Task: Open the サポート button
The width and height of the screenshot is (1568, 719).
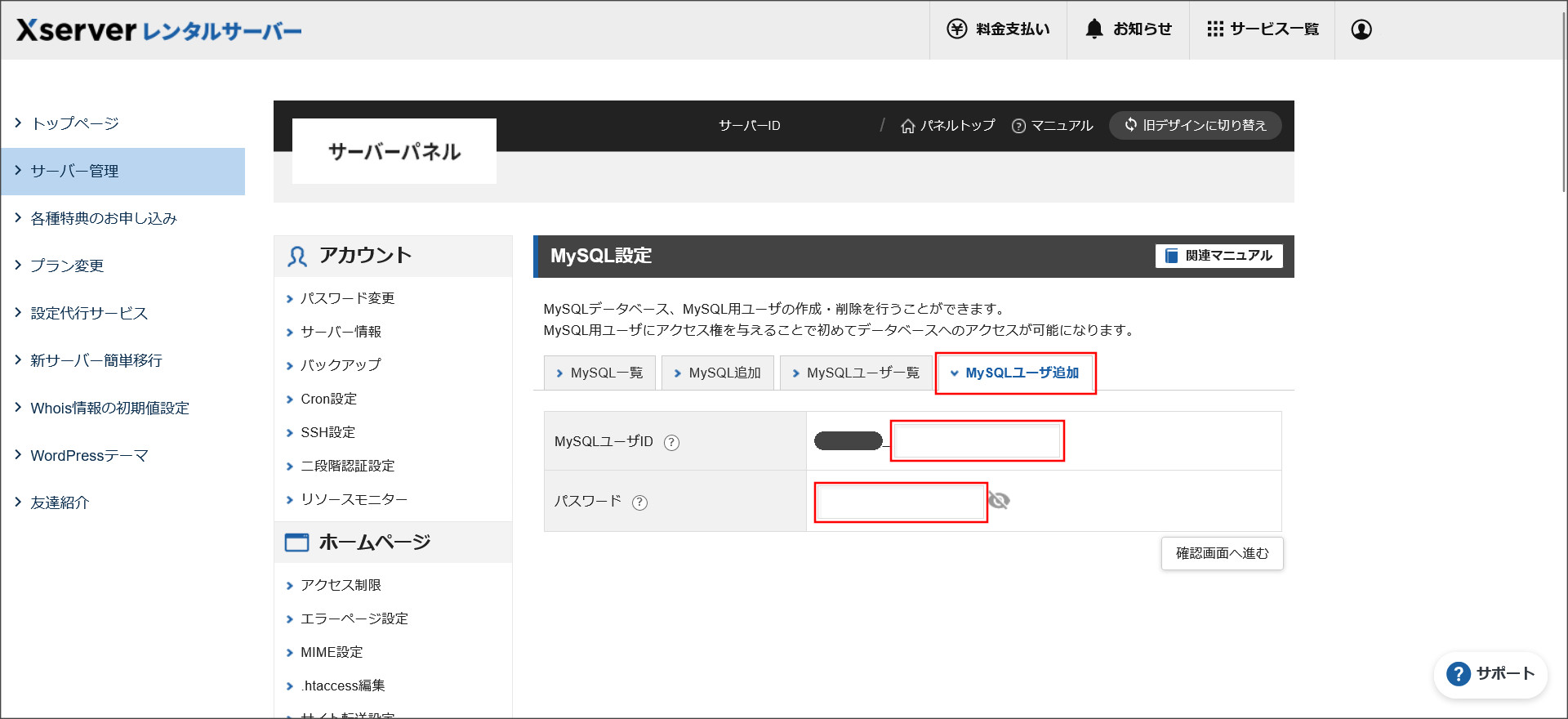Action: (x=1490, y=674)
